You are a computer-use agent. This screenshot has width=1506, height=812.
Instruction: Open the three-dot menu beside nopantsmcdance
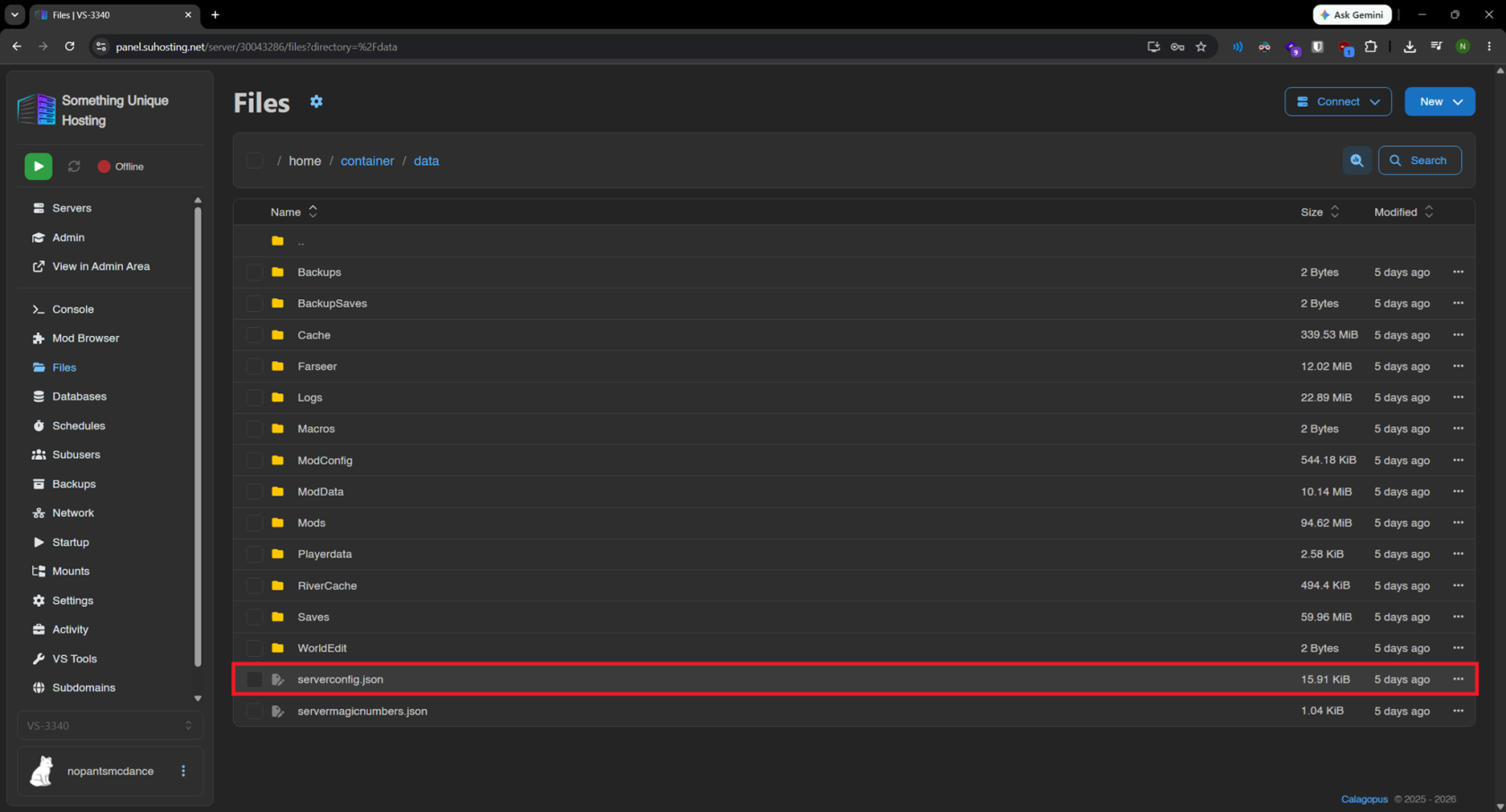[184, 771]
